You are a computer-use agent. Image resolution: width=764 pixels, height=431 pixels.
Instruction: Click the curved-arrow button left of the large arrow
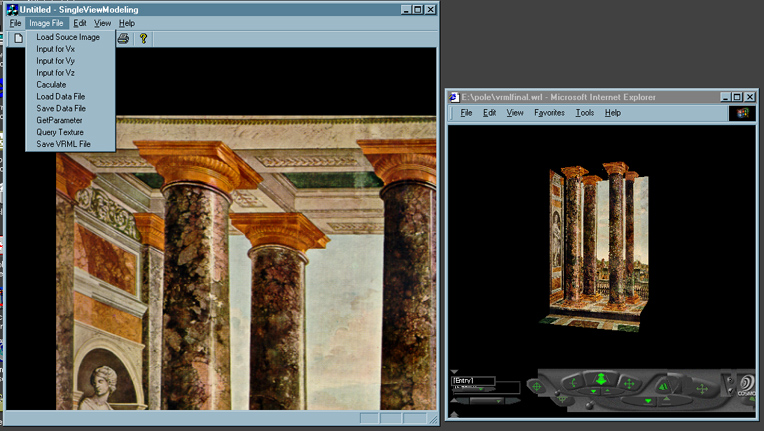click(573, 383)
